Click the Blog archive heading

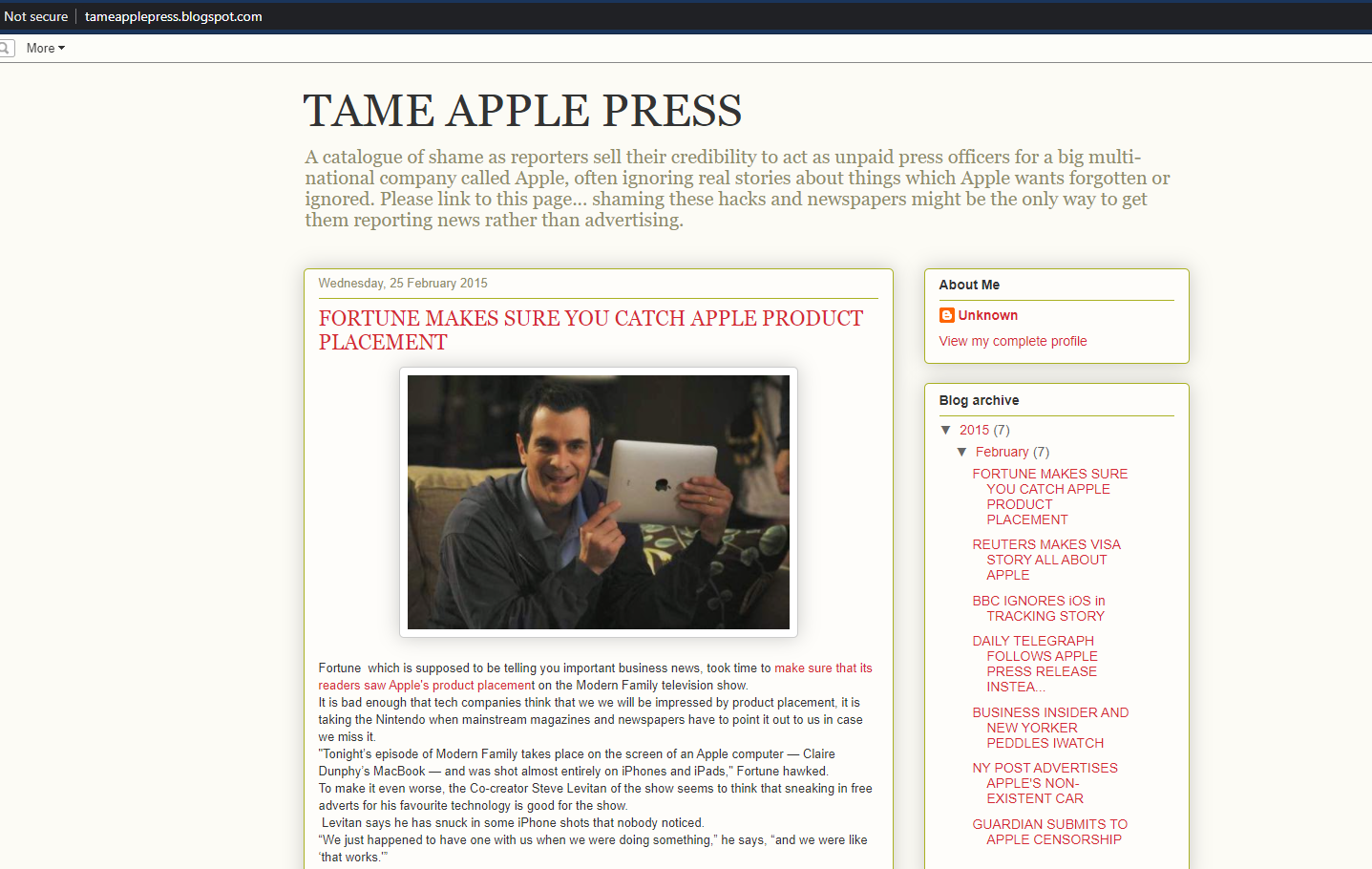point(979,400)
